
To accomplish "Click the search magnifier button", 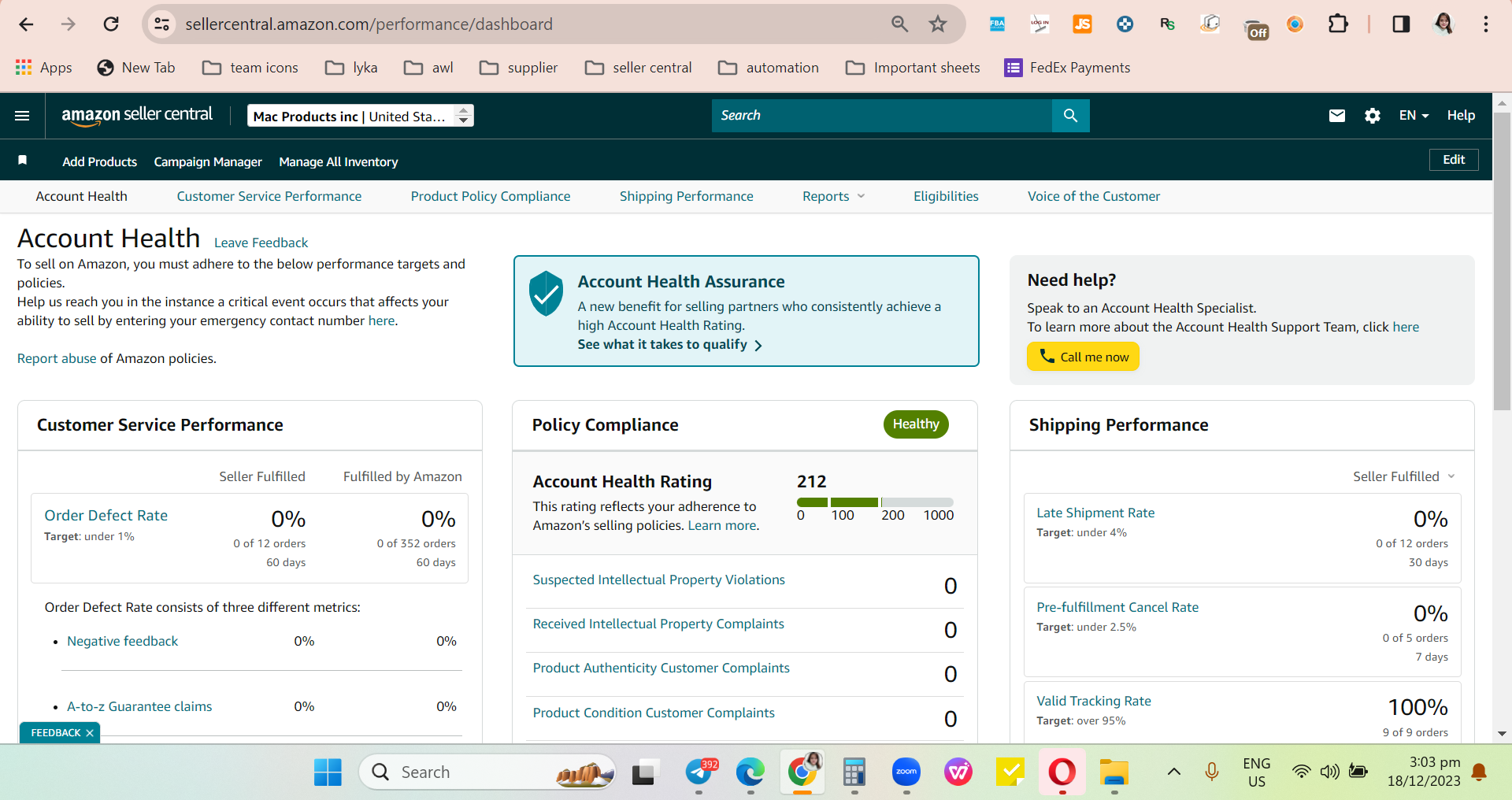I will [1070, 116].
